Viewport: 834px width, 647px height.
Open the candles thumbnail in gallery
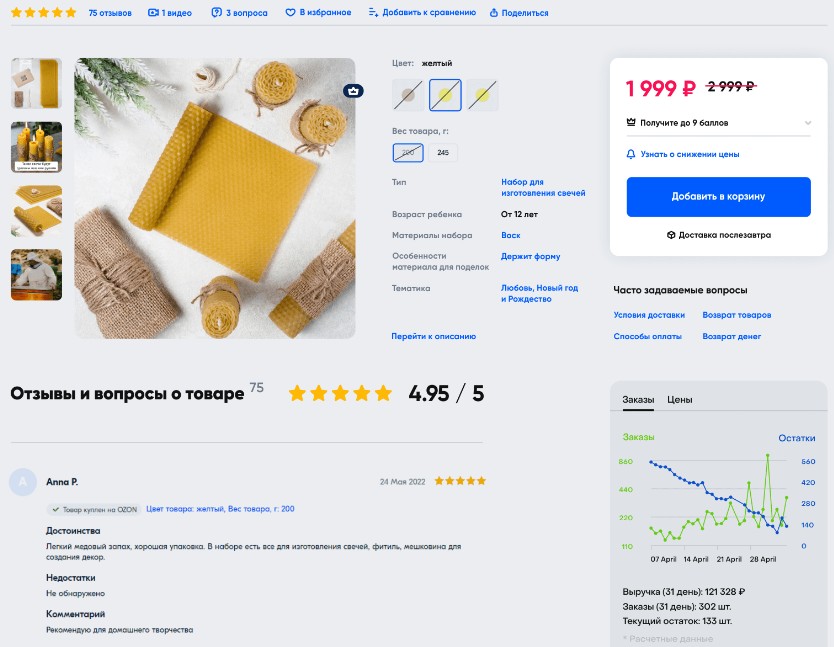click(x=36, y=147)
